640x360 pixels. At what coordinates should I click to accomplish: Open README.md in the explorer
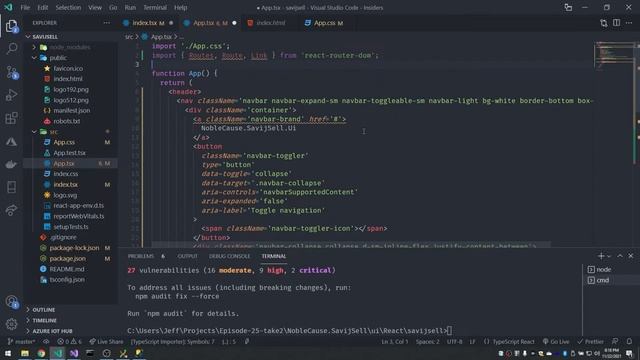[x=67, y=269]
